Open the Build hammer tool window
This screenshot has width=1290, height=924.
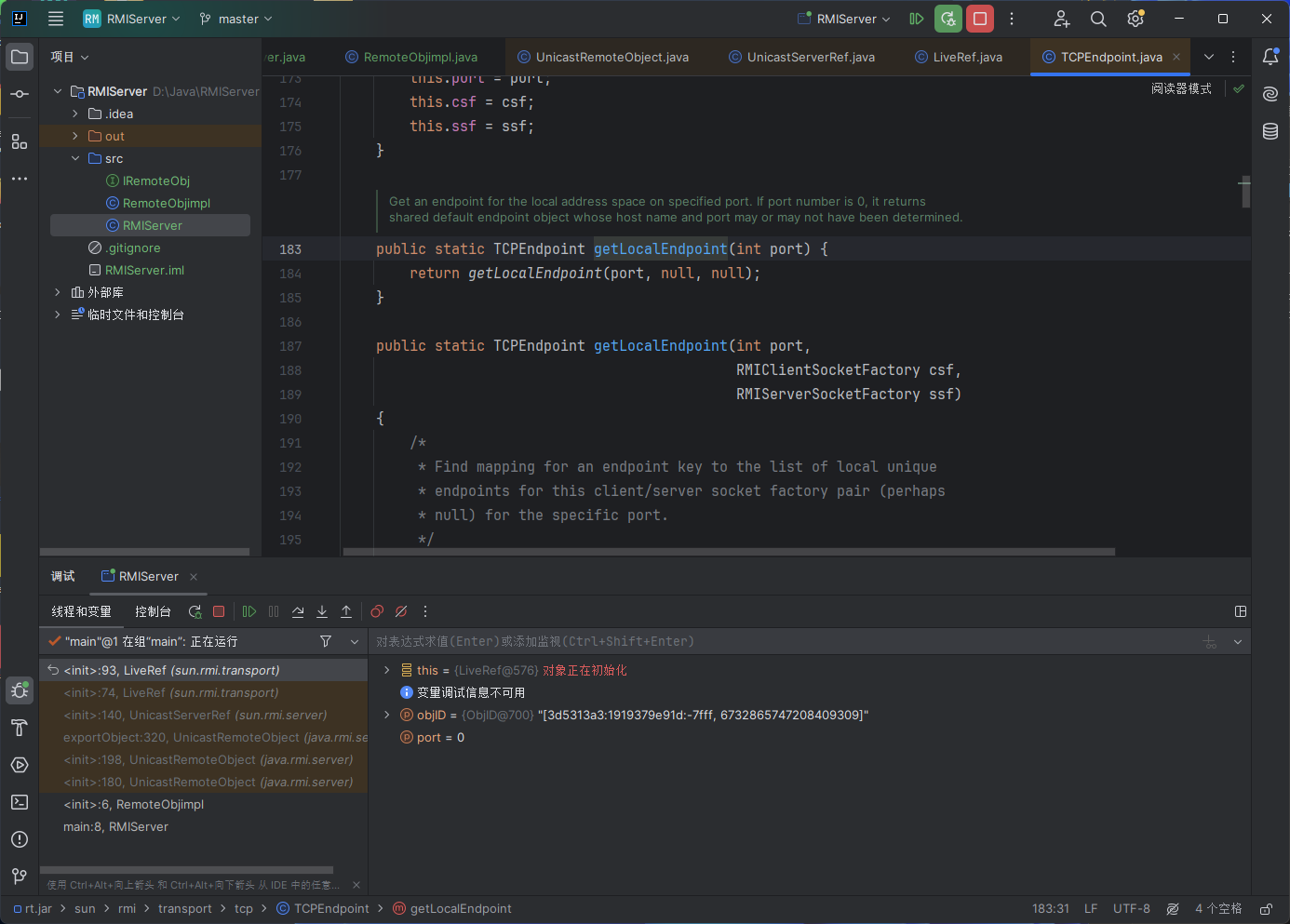coord(20,728)
